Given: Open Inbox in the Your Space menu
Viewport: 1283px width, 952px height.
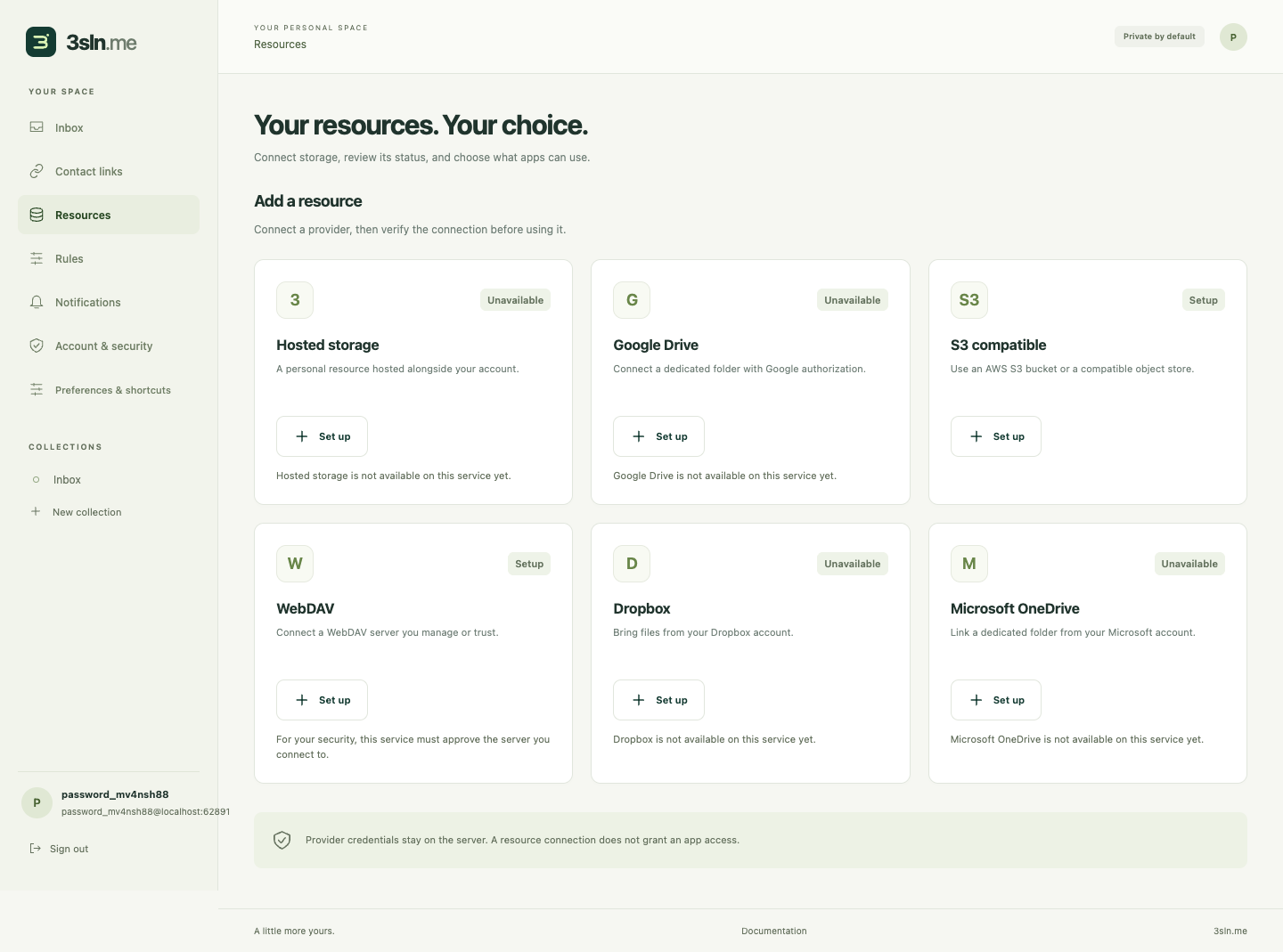Looking at the screenshot, I should [x=109, y=127].
